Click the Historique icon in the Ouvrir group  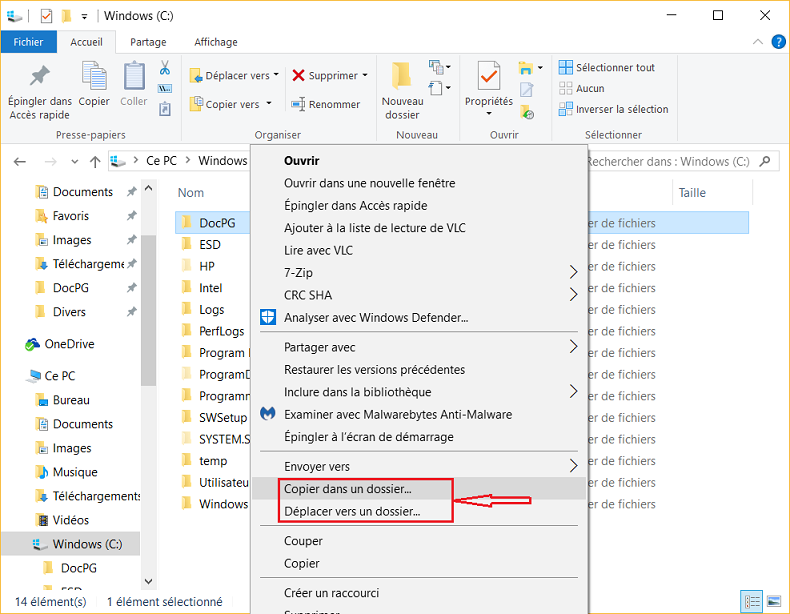[x=527, y=111]
